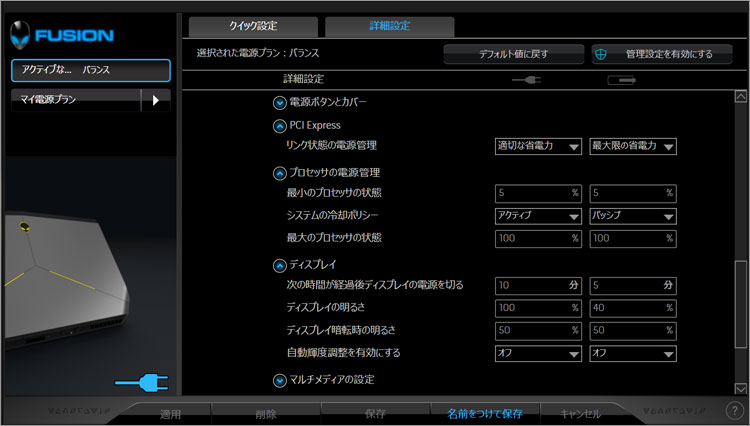This screenshot has width=750, height=426.
Task: Click scrollbar down arrow
Action: point(740,388)
